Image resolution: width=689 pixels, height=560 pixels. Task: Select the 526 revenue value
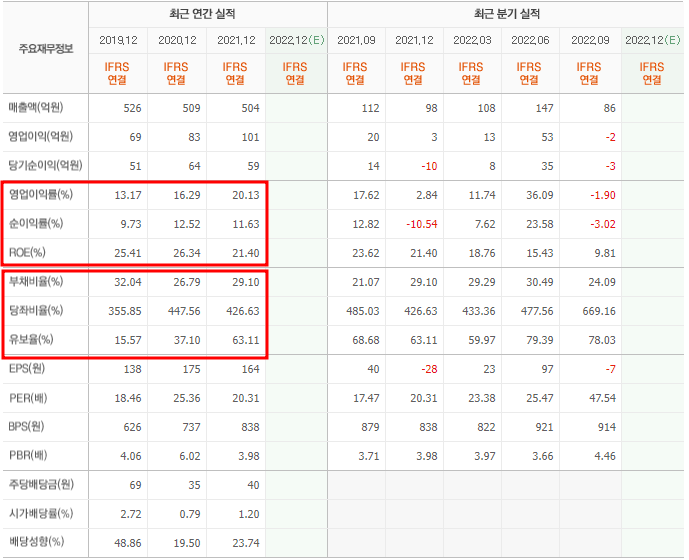click(132, 108)
